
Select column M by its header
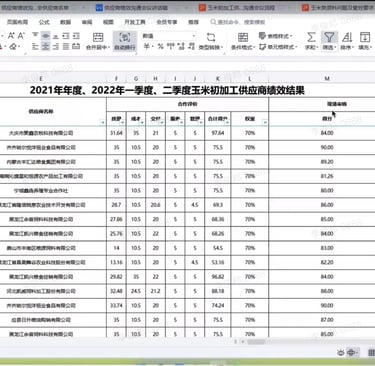327,78
